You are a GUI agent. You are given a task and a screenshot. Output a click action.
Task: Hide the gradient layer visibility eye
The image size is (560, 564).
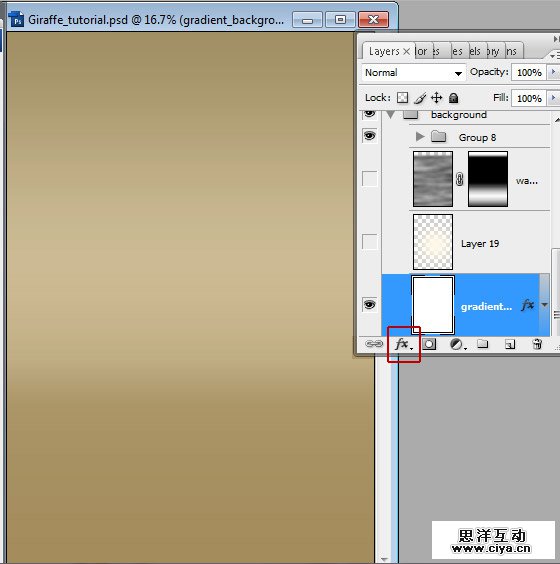pyautogui.click(x=369, y=305)
